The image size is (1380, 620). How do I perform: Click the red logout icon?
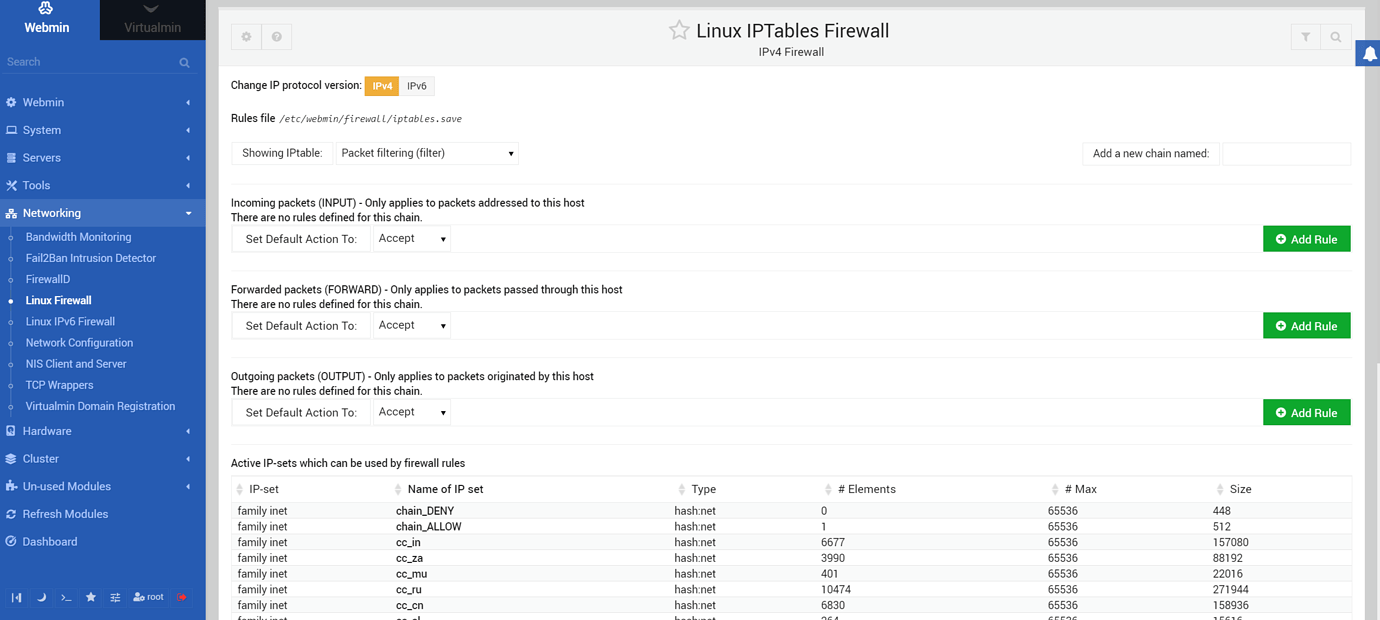182,597
